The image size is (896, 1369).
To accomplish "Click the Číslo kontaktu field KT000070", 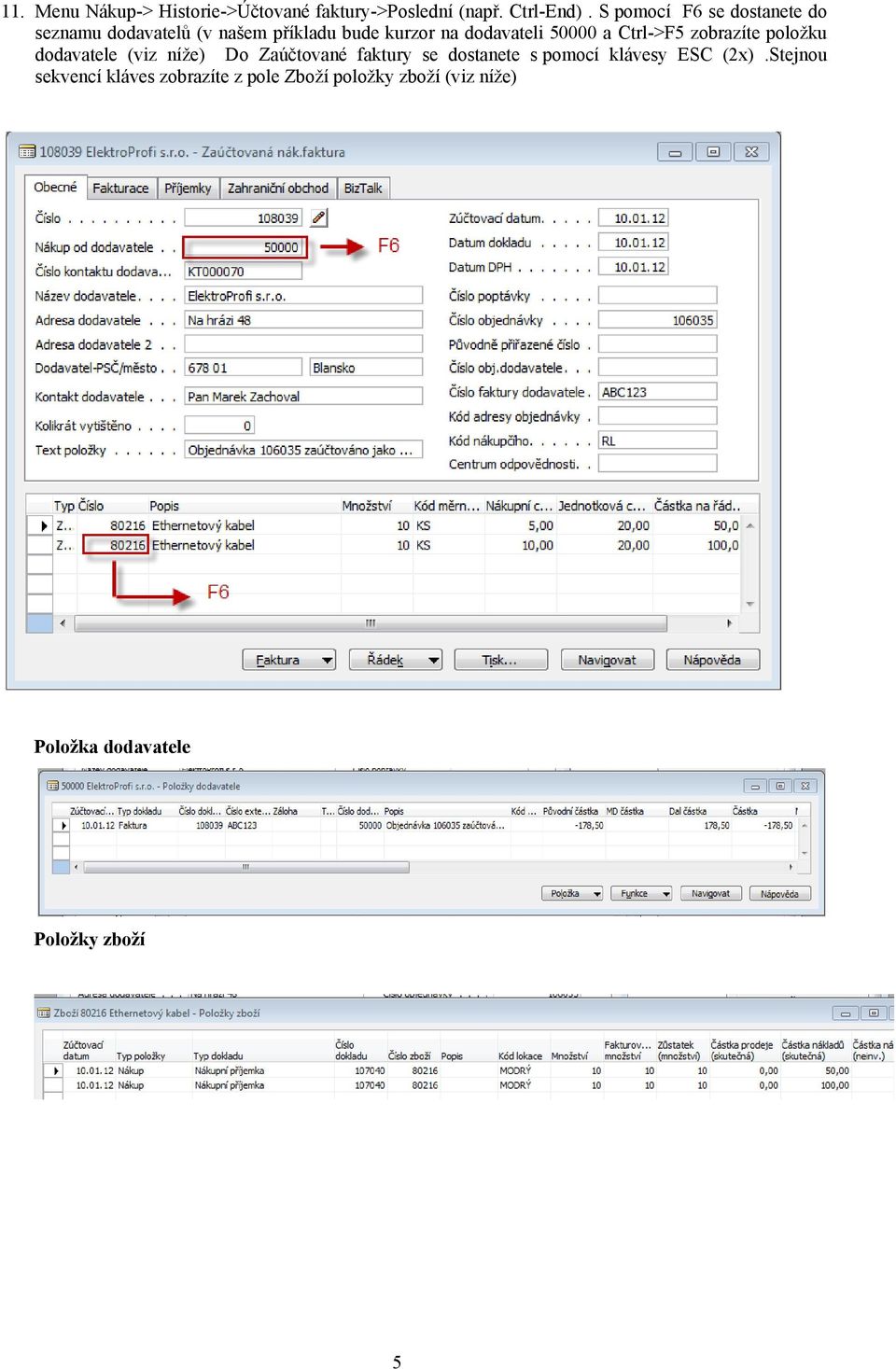I will 244,272.
